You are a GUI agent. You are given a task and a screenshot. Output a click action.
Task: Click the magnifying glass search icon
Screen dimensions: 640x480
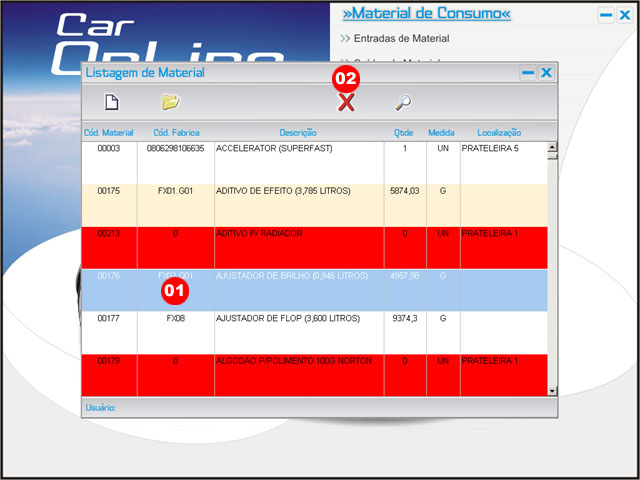pos(402,101)
